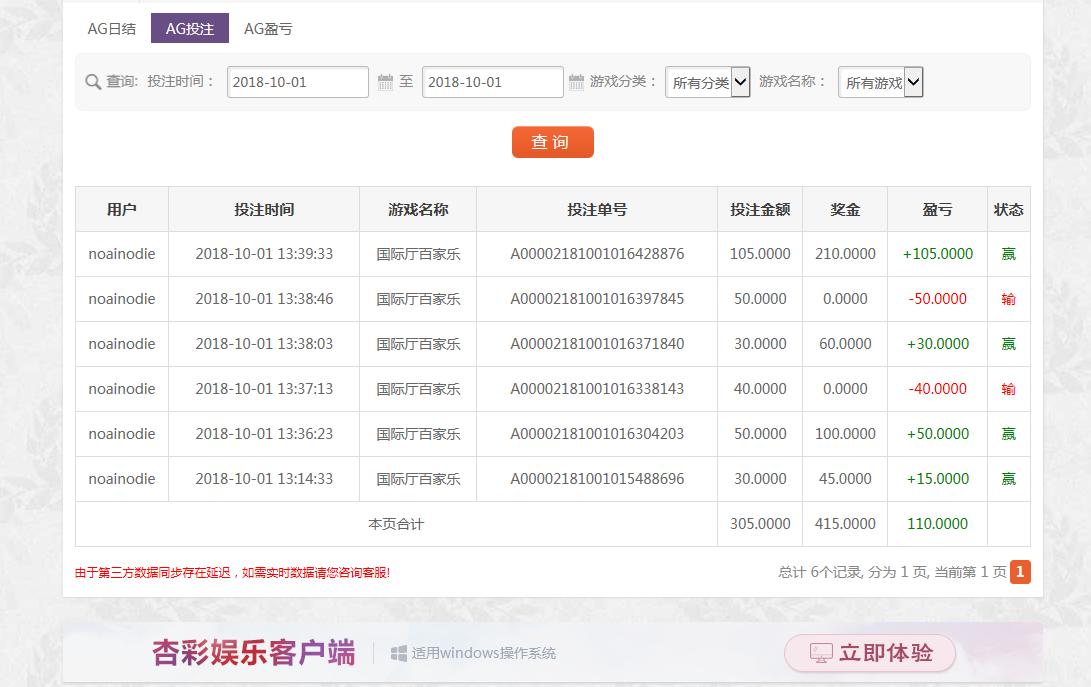Click the total bet amount 305.0000
The width and height of the screenshot is (1091, 687).
coord(760,523)
